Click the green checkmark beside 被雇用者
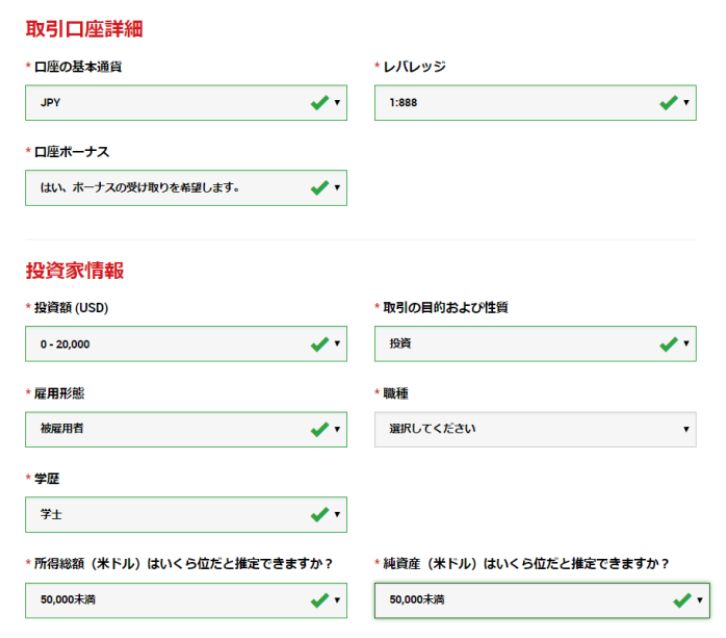 [x=320, y=429]
